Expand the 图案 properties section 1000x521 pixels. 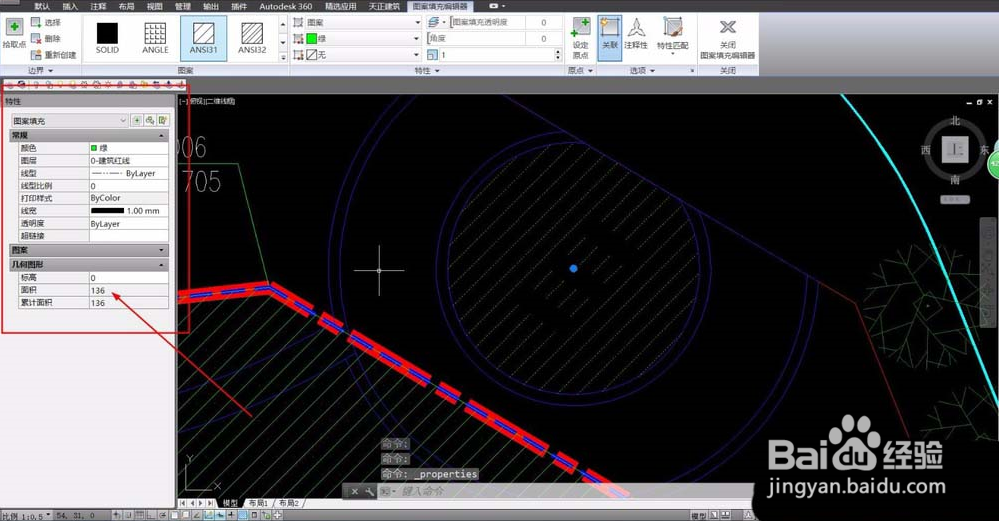89,250
